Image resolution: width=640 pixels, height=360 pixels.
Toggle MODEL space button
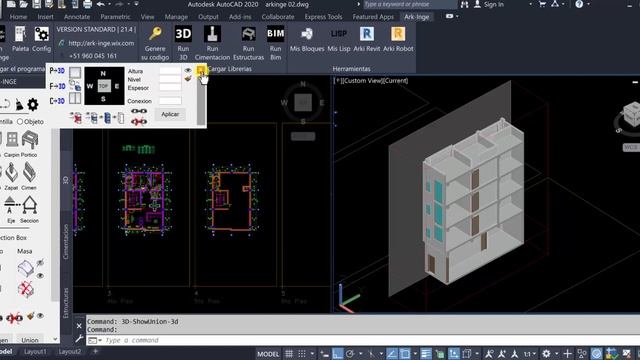pos(268,354)
